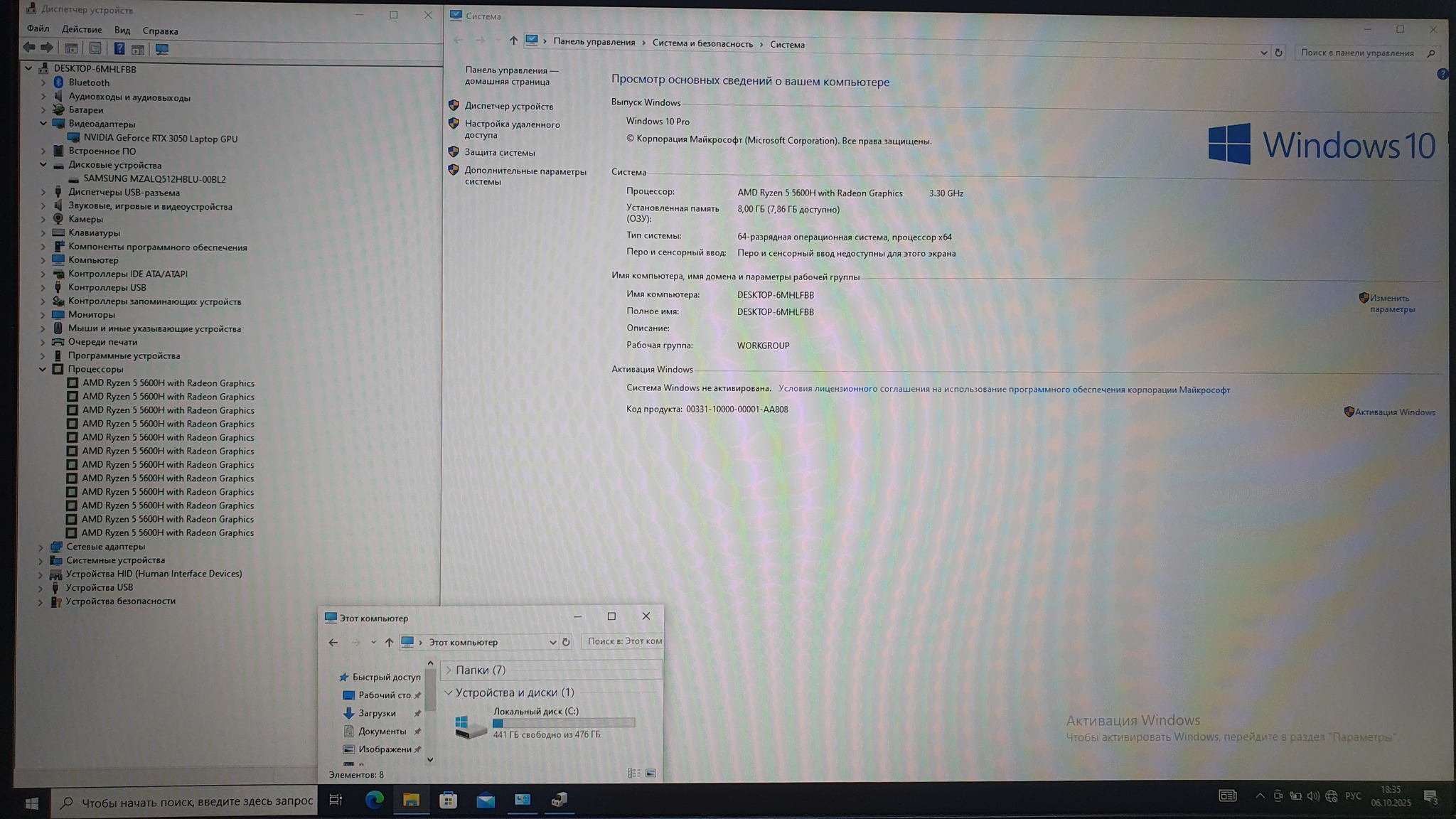Collapse the Процессоры tree node
The width and height of the screenshot is (1456, 819).
[x=43, y=369]
